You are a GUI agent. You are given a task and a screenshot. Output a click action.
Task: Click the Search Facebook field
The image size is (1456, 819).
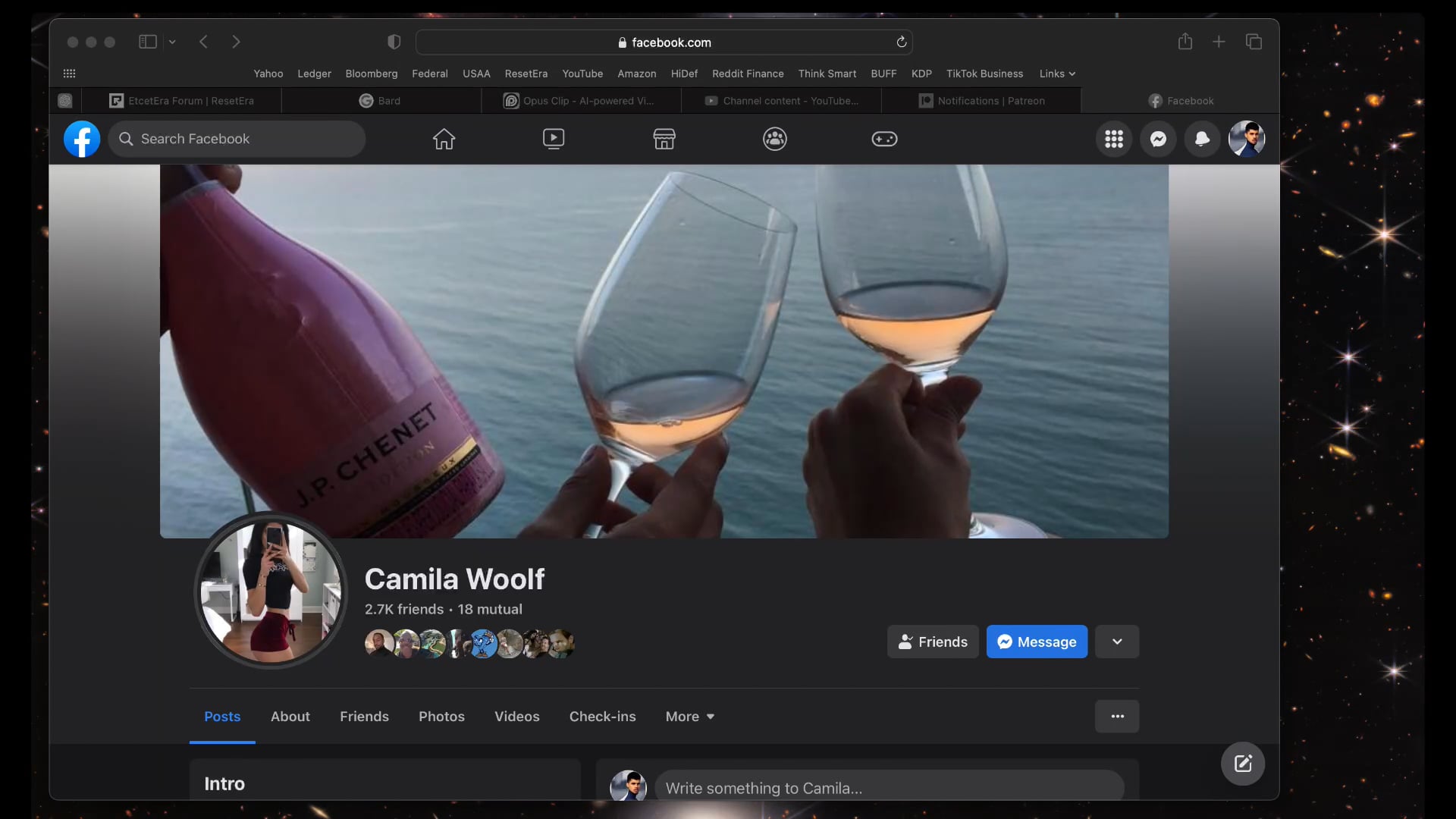coord(237,139)
